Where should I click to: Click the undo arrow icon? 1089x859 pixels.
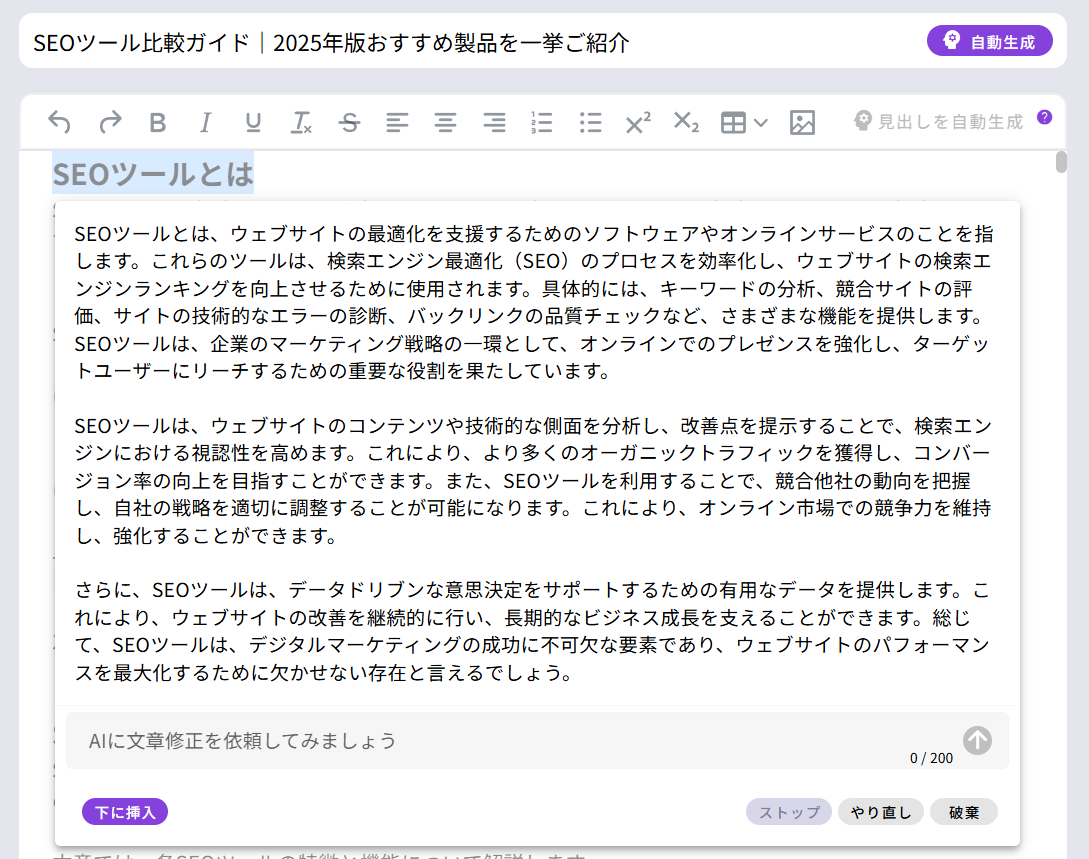pyautogui.click(x=60, y=122)
